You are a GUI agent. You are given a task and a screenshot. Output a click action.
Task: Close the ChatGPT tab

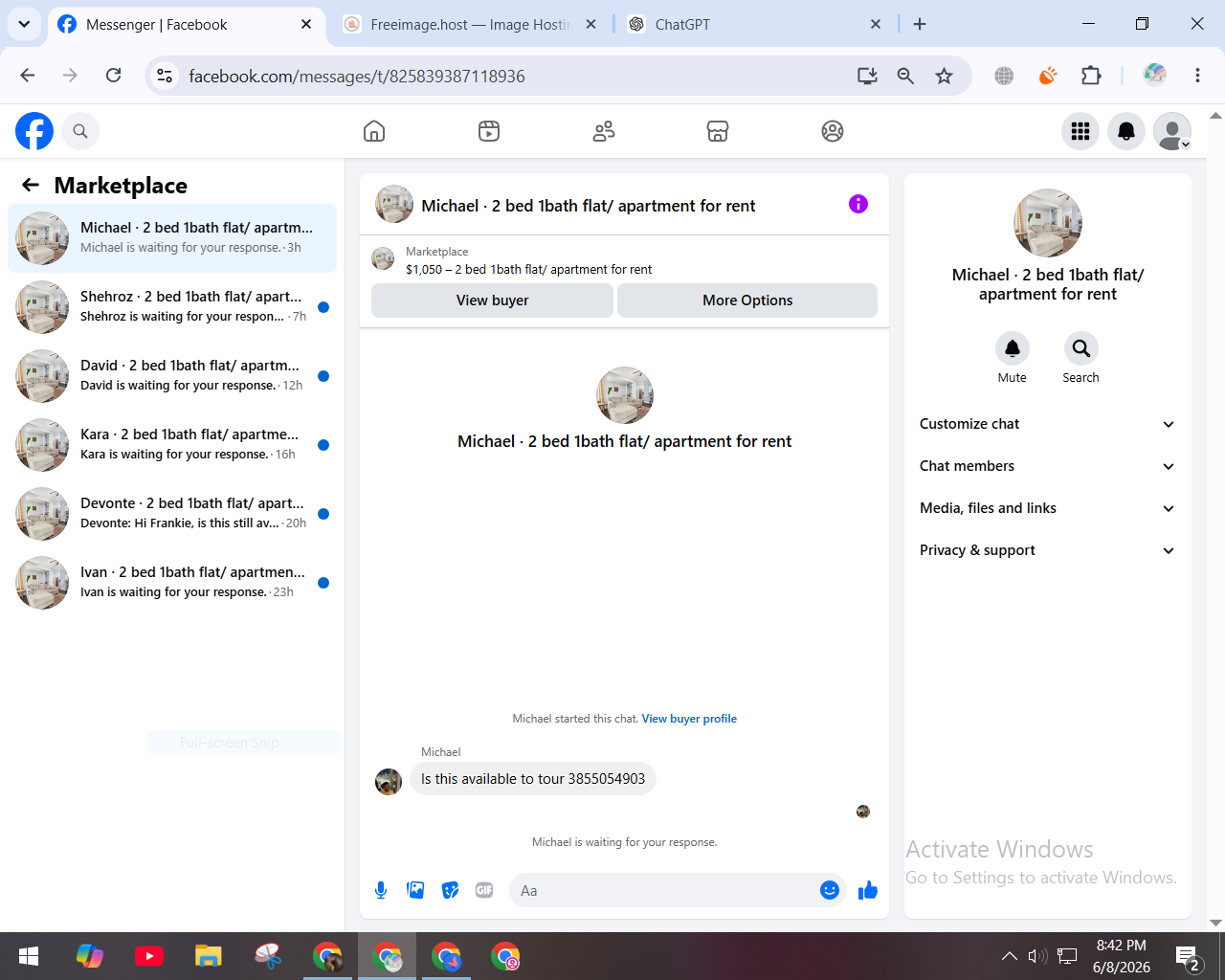(876, 24)
